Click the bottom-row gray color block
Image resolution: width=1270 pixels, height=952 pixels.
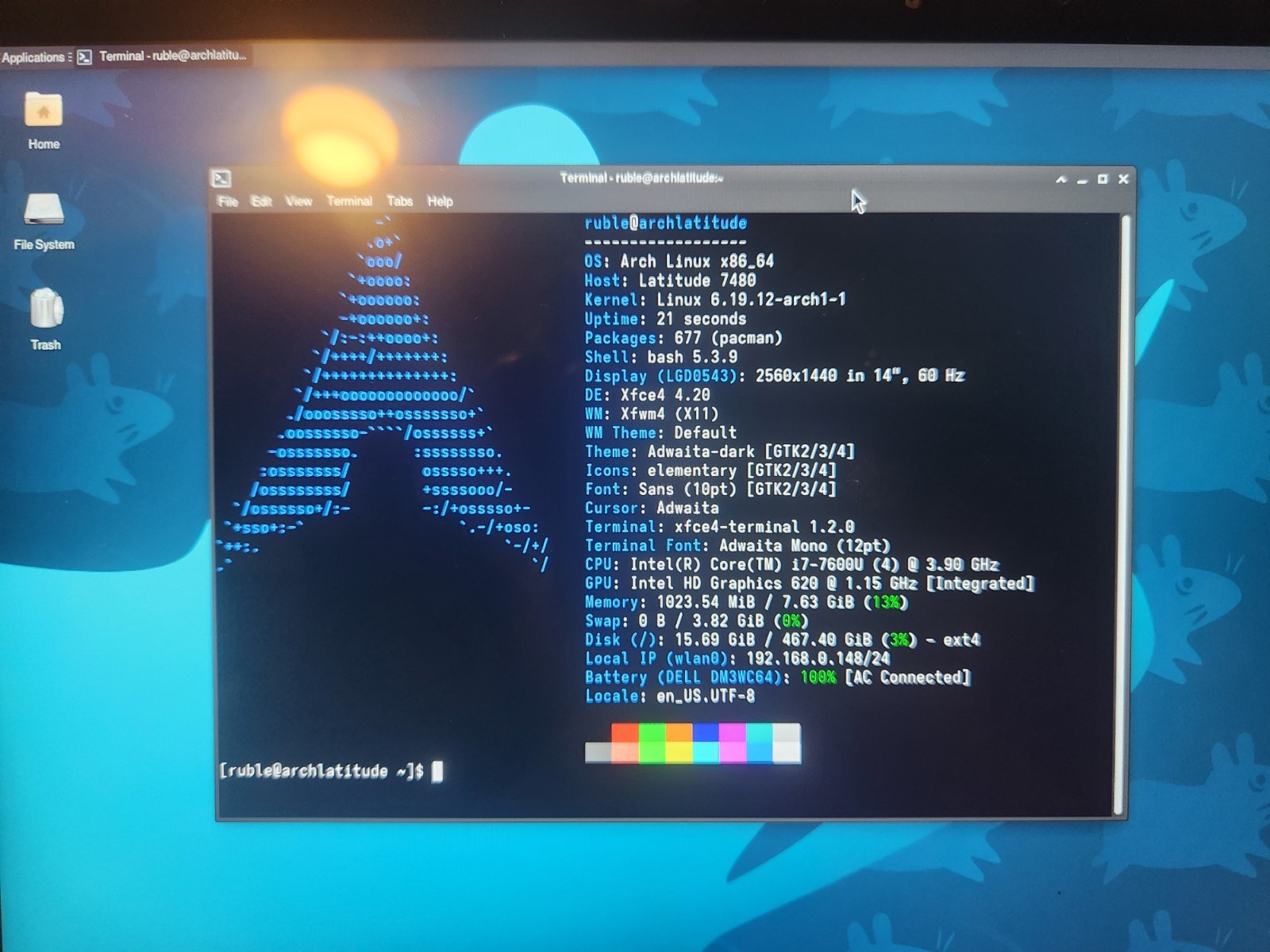(598, 752)
